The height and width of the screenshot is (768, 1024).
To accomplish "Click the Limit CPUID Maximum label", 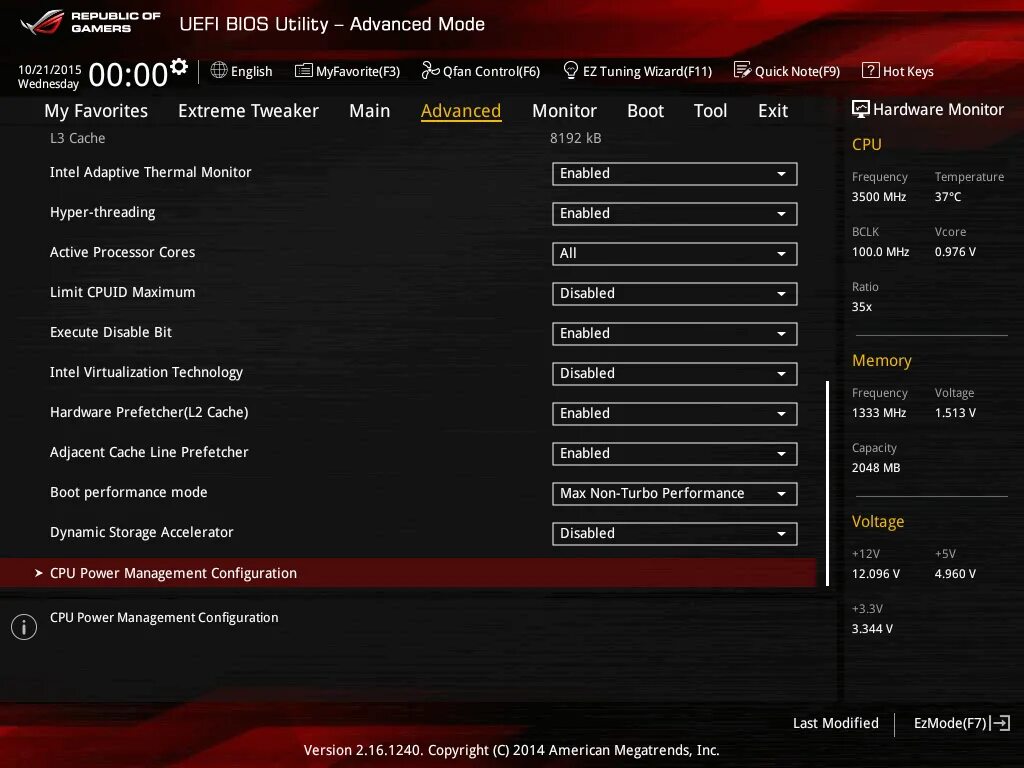I will tap(122, 292).
